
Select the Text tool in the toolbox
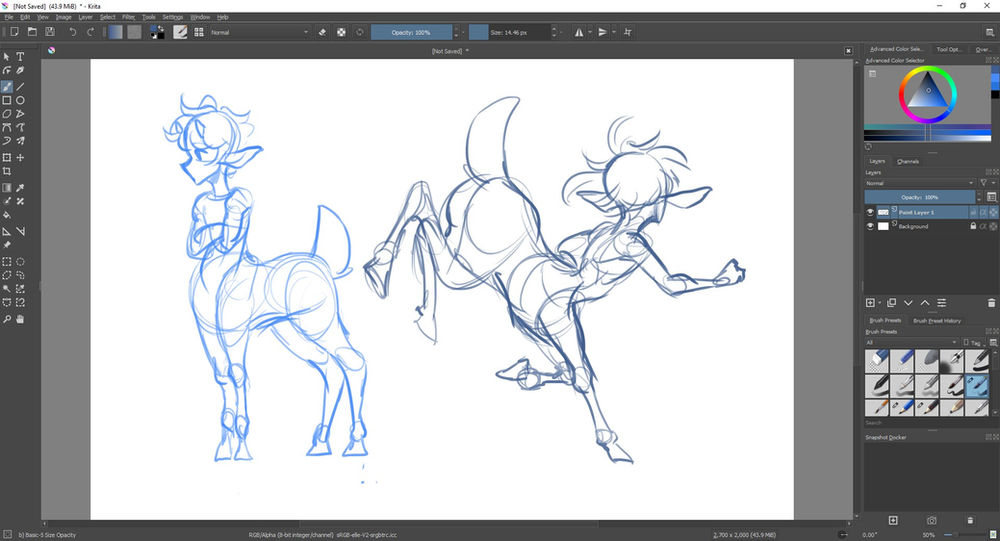pyautogui.click(x=20, y=57)
